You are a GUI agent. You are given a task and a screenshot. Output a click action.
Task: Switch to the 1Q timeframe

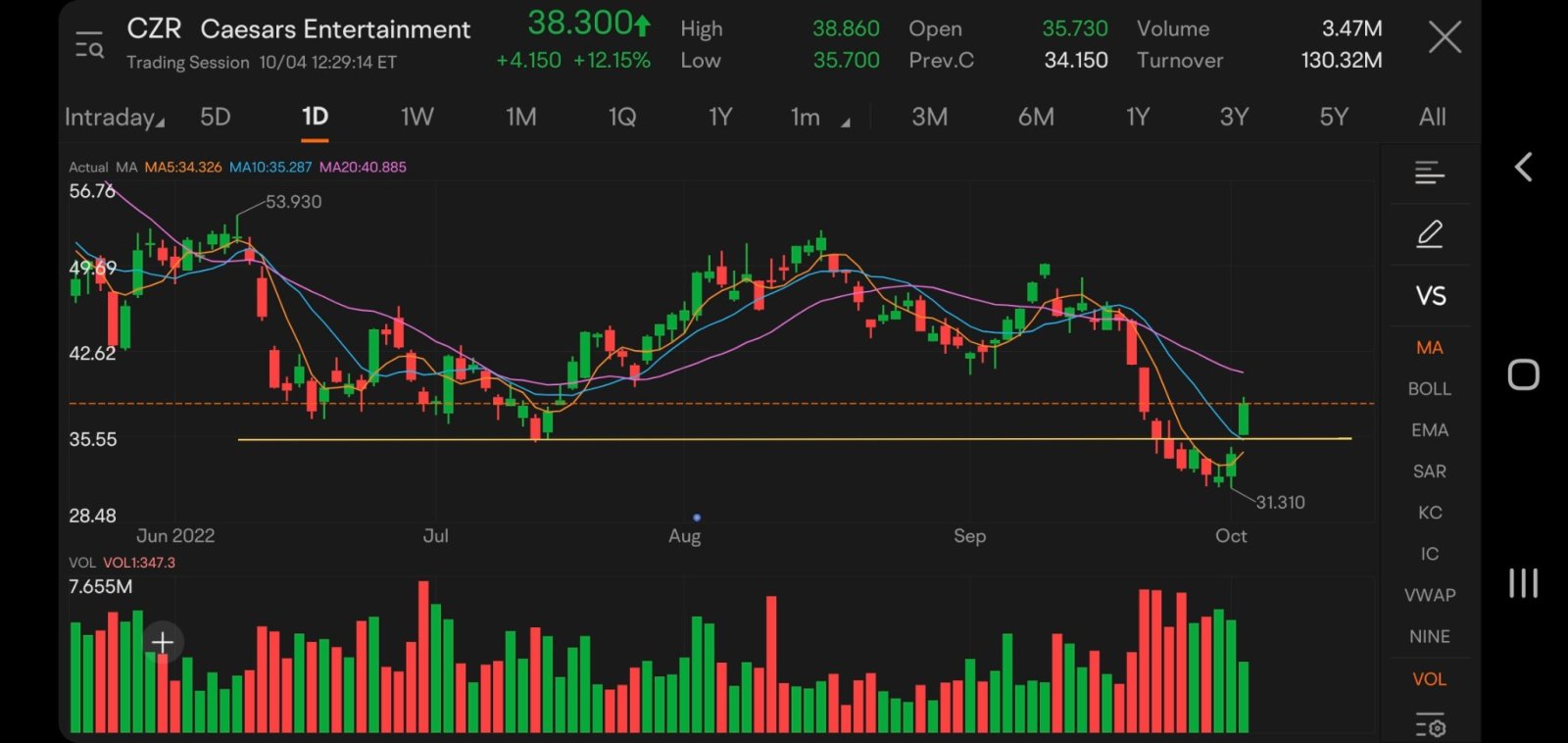pyautogui.click(x=622, y=118)
